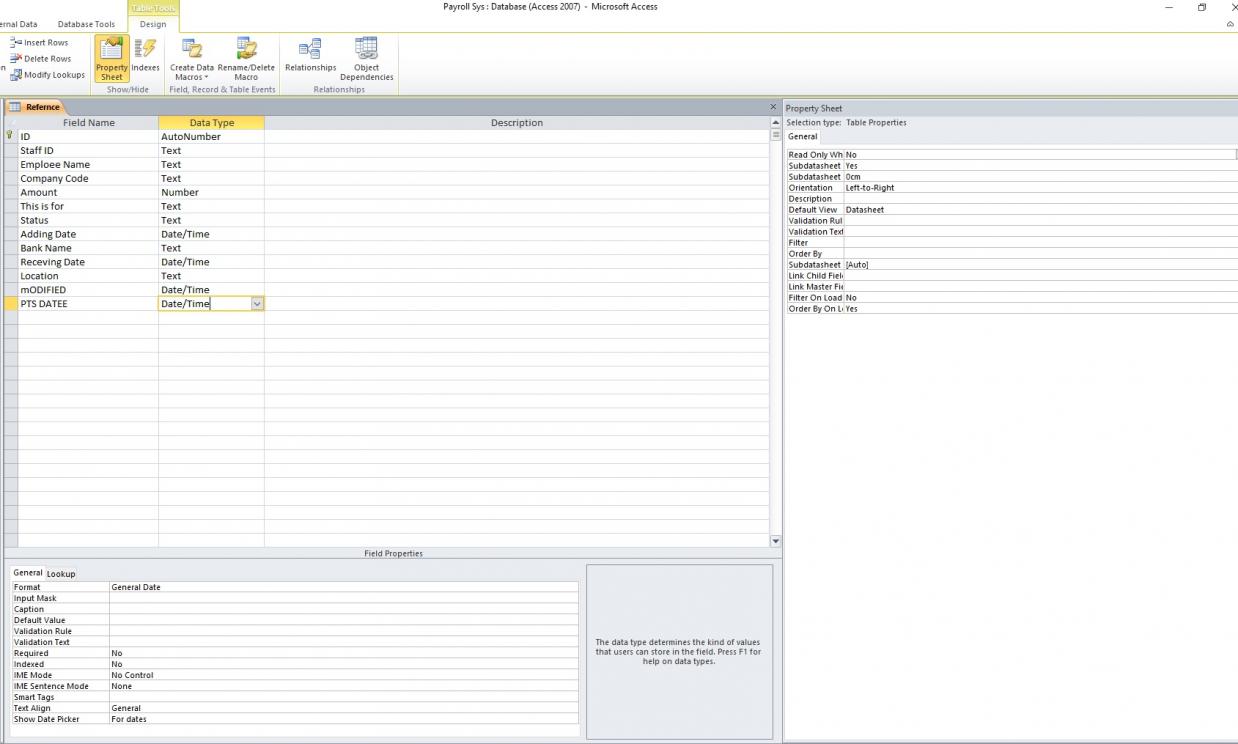Click the Filter On Load value
The width and height of the screenshot is (1238, 744).
pyautogui.click(x=1040, y=298)
